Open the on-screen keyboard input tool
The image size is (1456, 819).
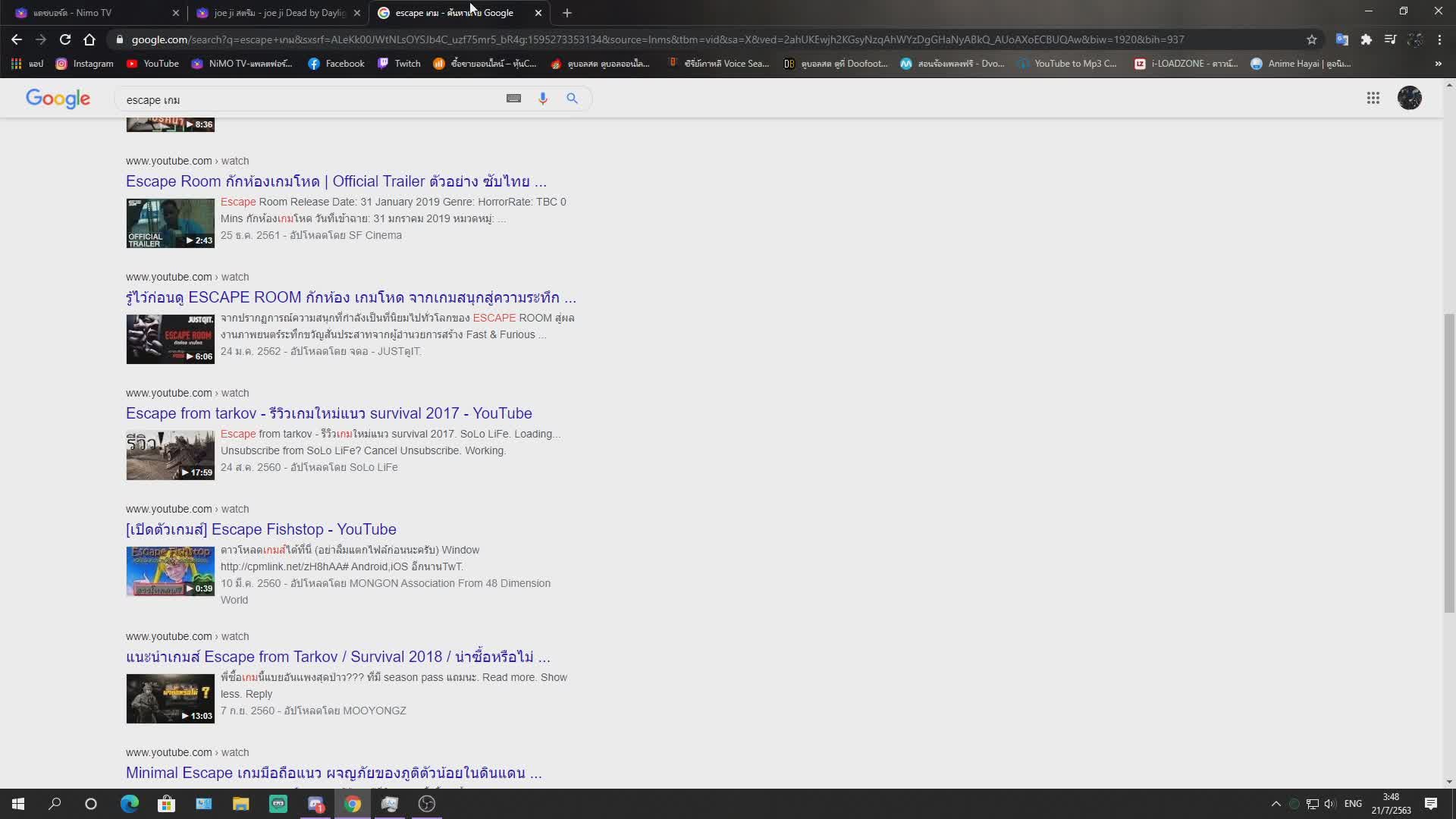(x=513, y=99)
